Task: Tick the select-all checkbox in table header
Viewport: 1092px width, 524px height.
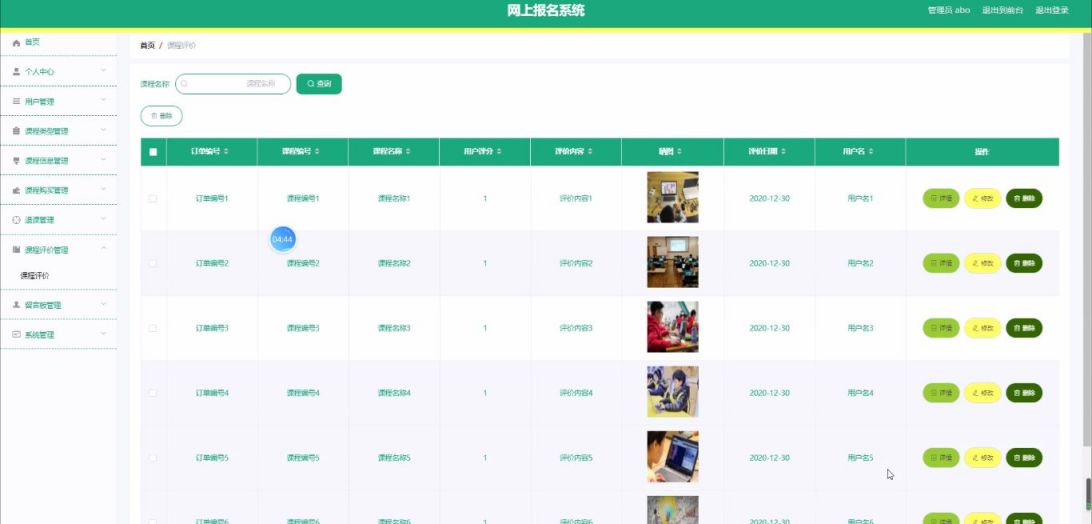Action: click(153, 152)
